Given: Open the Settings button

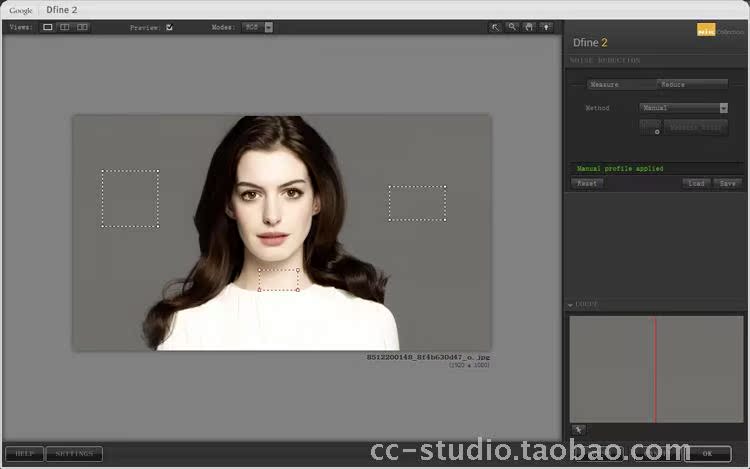Looking at the screenshot, I should 74,453.
